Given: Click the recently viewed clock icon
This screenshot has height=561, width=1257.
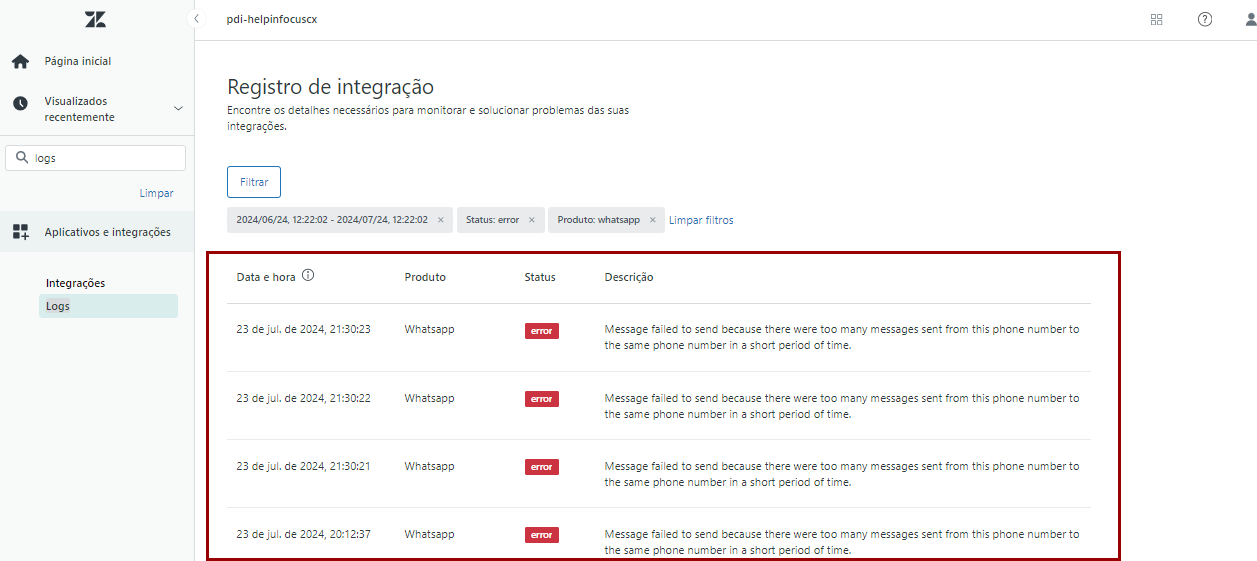Looking at the screenshot, I should pyautogui.click(x=20, y=104).
